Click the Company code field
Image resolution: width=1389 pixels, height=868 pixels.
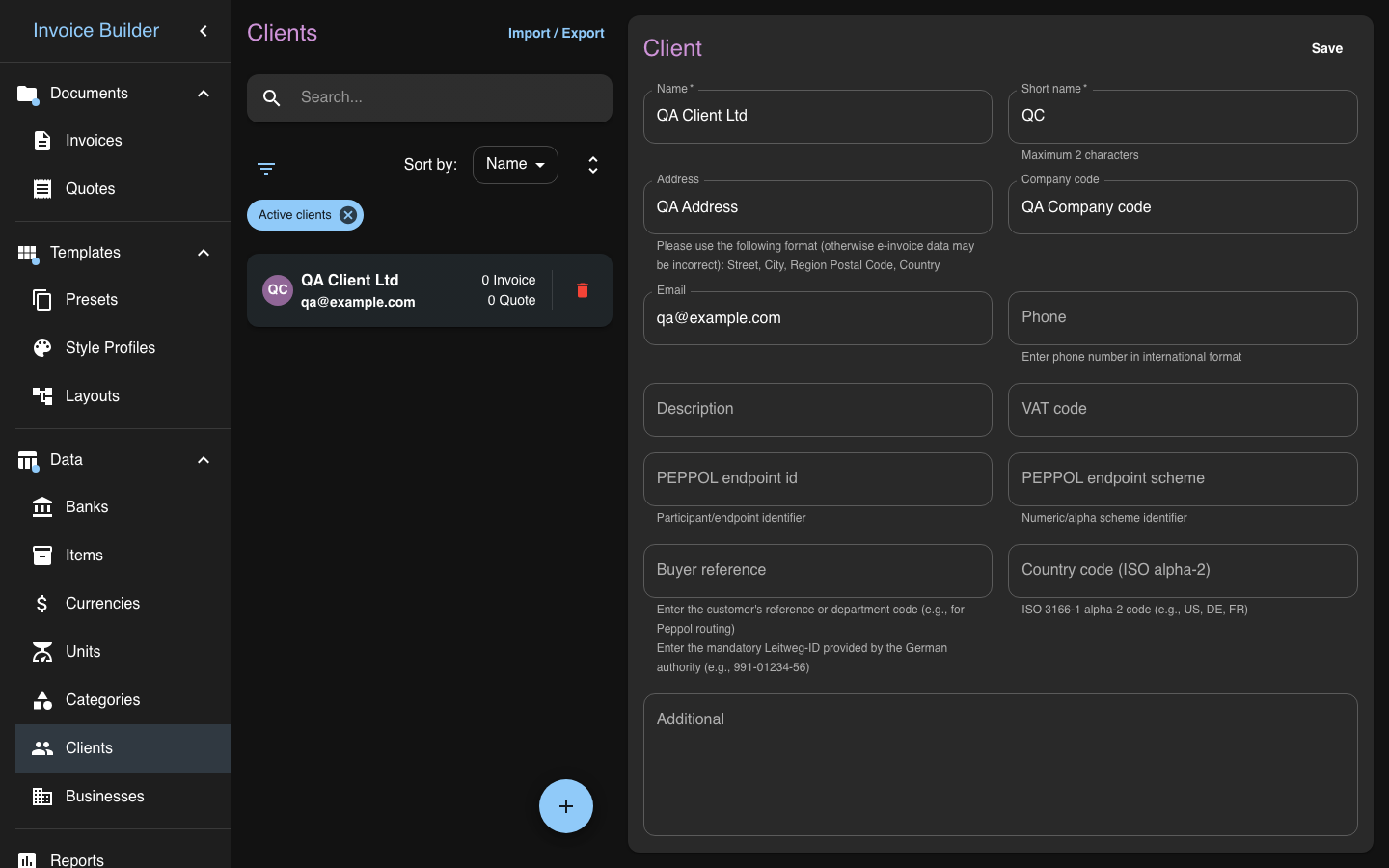point(1183,207)
